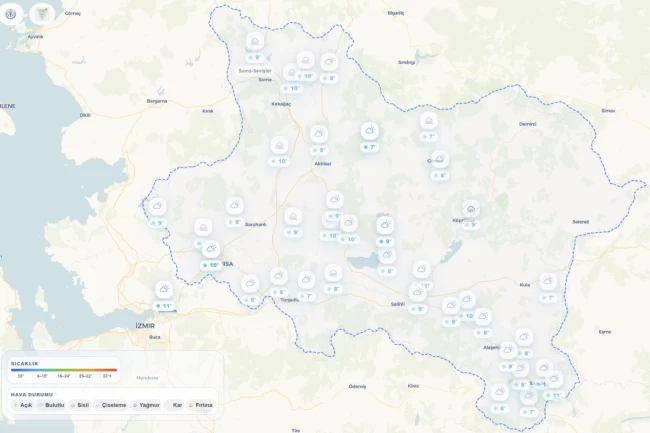Click the second circular logo button
Viewport: 650px width, 433px height.
pyautogui.click(x=43, y=14)
